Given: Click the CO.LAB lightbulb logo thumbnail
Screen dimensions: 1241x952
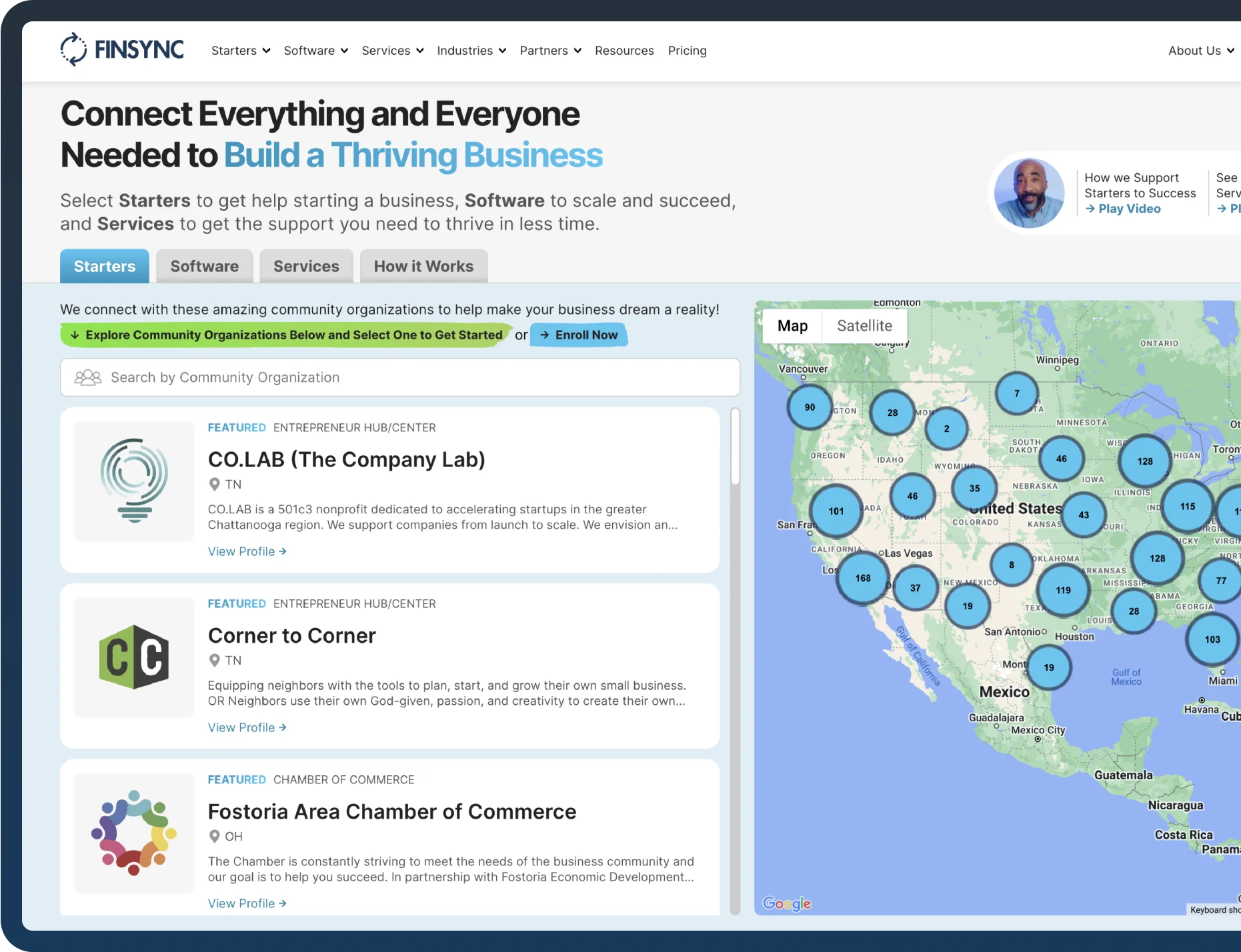Looking at the screenshot, I should click(x=134, y=481).
